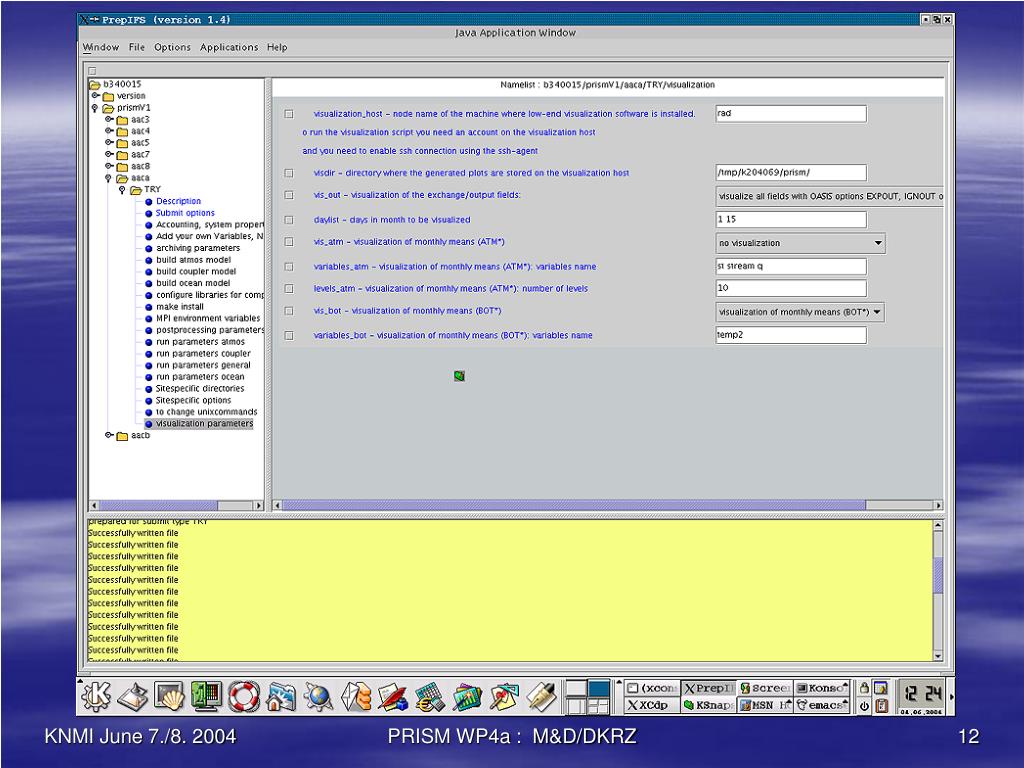Click the tree panel horizontal scrollbar
This screenshot has width=1024, height=768.
coord(176,505)
